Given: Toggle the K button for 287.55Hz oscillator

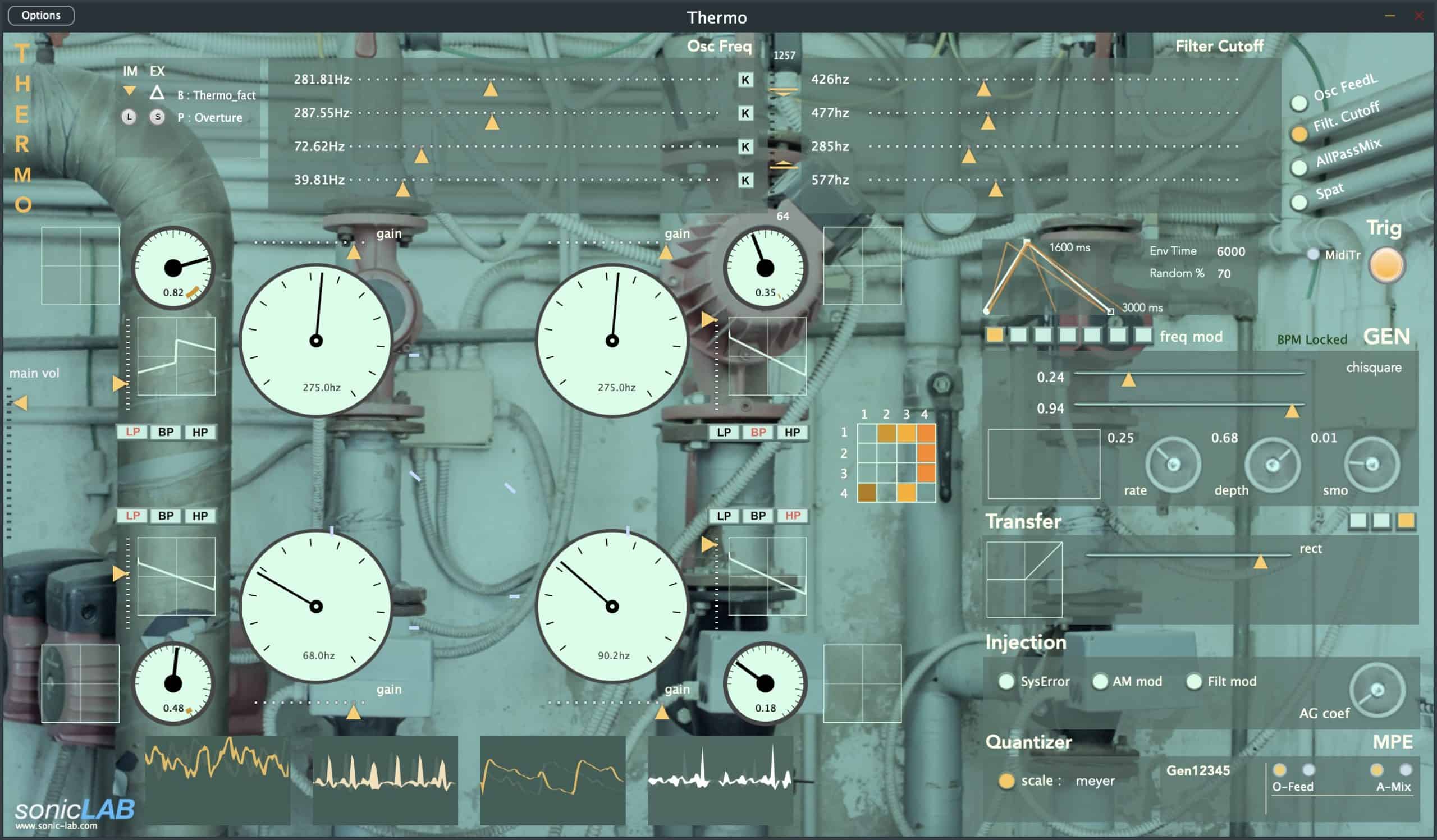Looking at the screenshot, I should pyautogui.click(x=745, y=113).
